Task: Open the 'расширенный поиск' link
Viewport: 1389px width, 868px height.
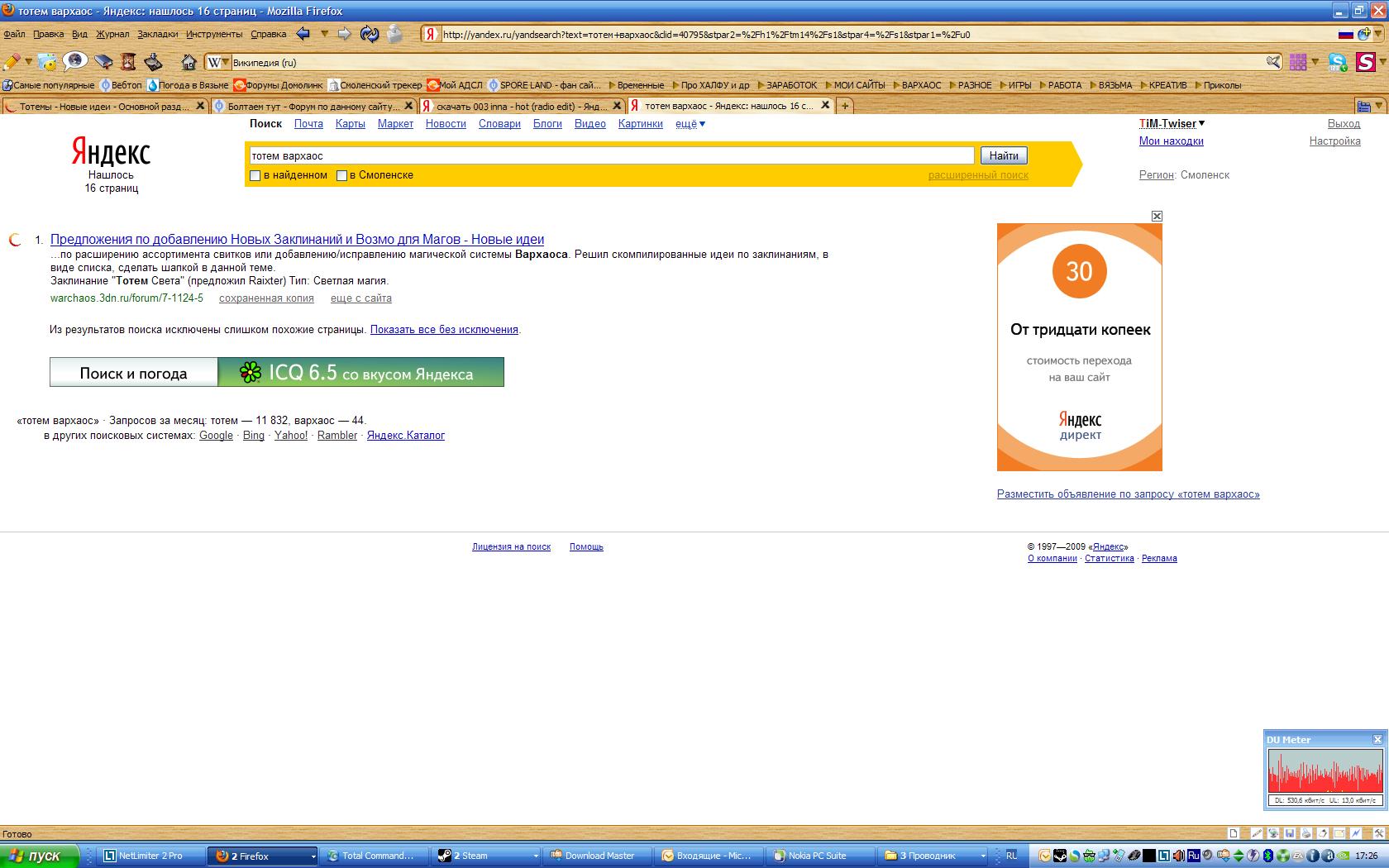Action: [x=978, y=175]
